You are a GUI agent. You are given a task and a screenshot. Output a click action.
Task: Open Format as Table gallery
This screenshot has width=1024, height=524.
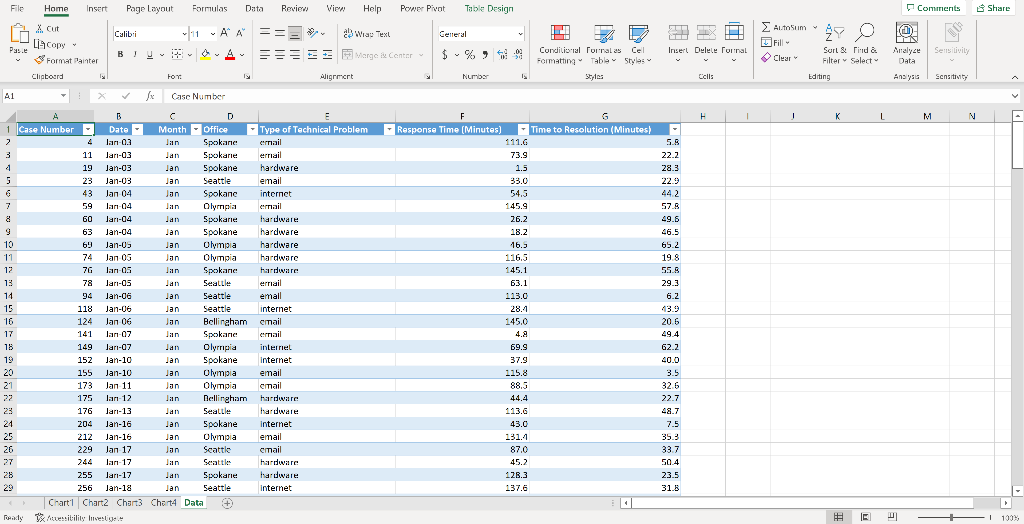point(603,44)
